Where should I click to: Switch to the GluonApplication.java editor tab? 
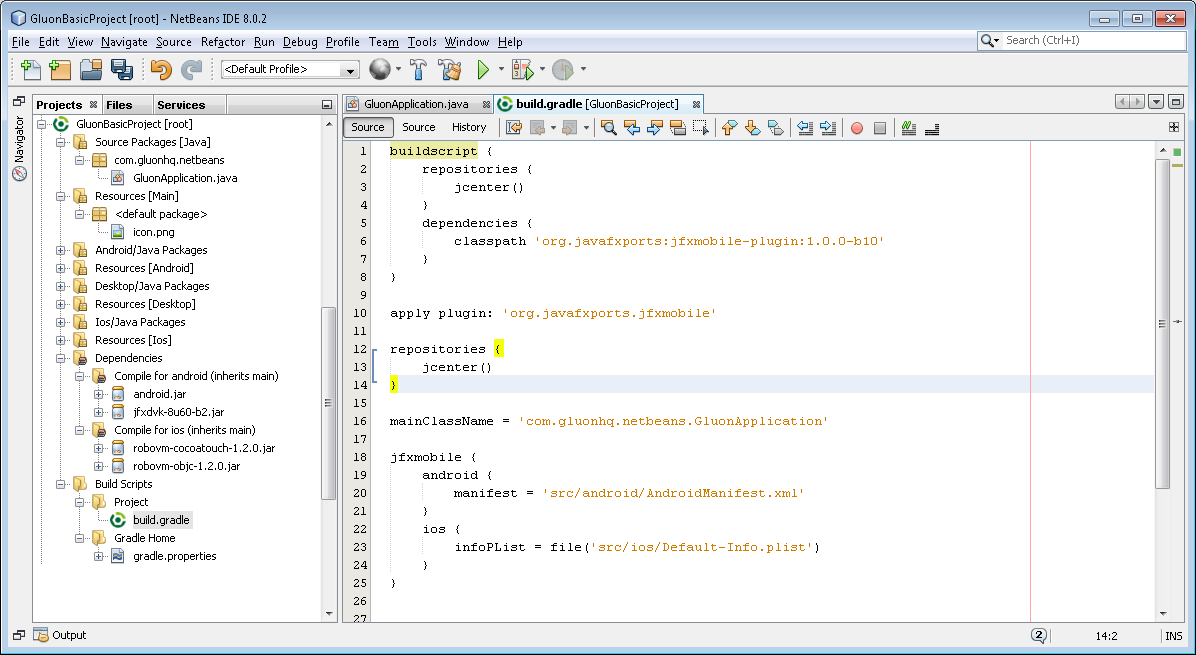[x=416, y=104]
